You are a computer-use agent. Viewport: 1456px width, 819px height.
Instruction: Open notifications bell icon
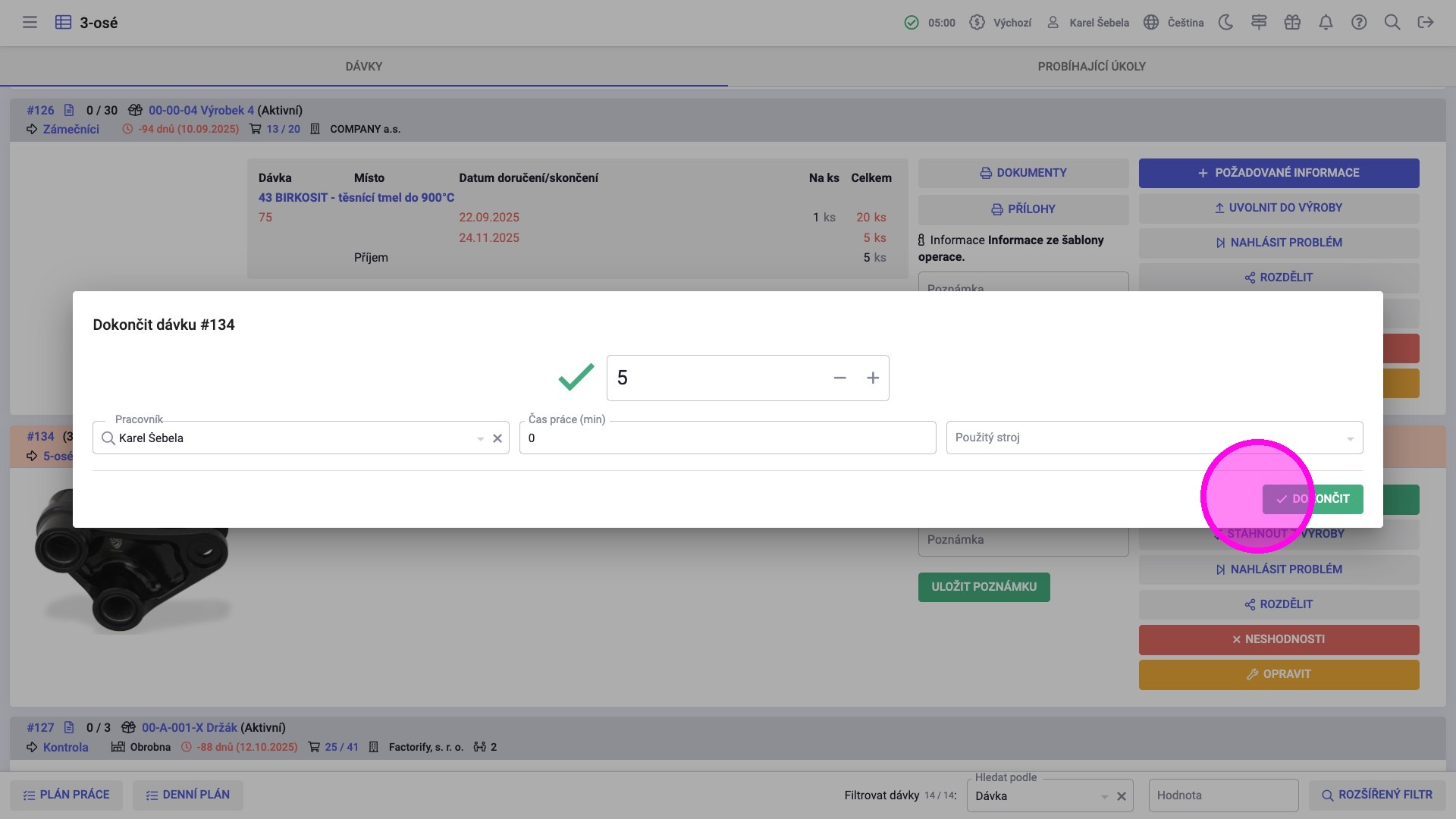[x=1326, y=23]
